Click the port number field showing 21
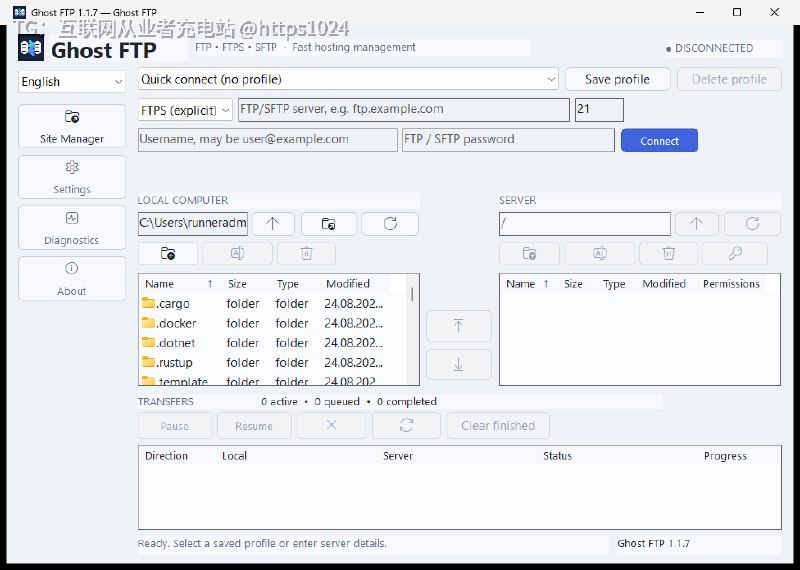The width and height of the screenshot is (800, 570). pyautogui.click(x=599, y=110)
